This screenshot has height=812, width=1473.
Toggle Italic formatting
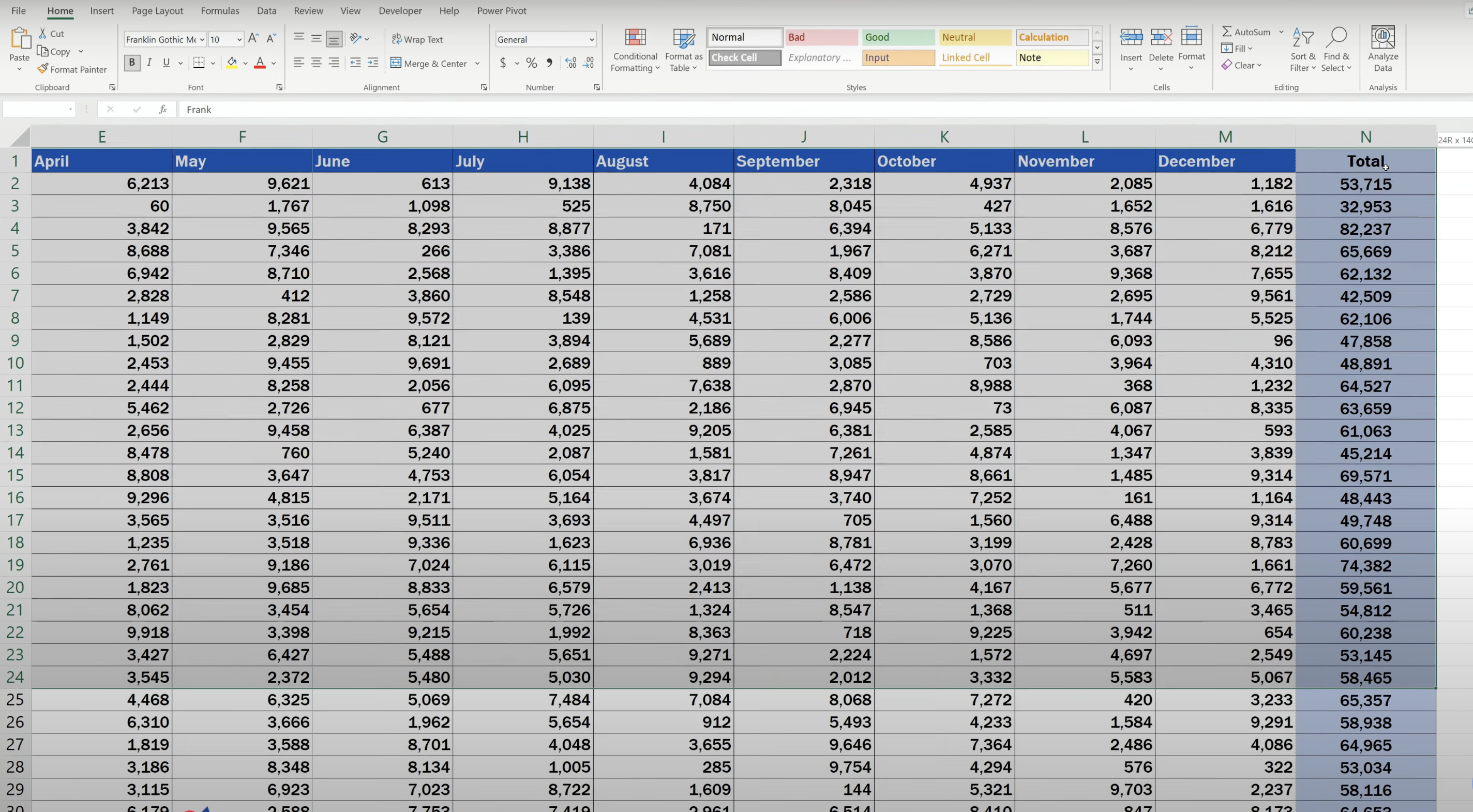(x=149, y=63)
